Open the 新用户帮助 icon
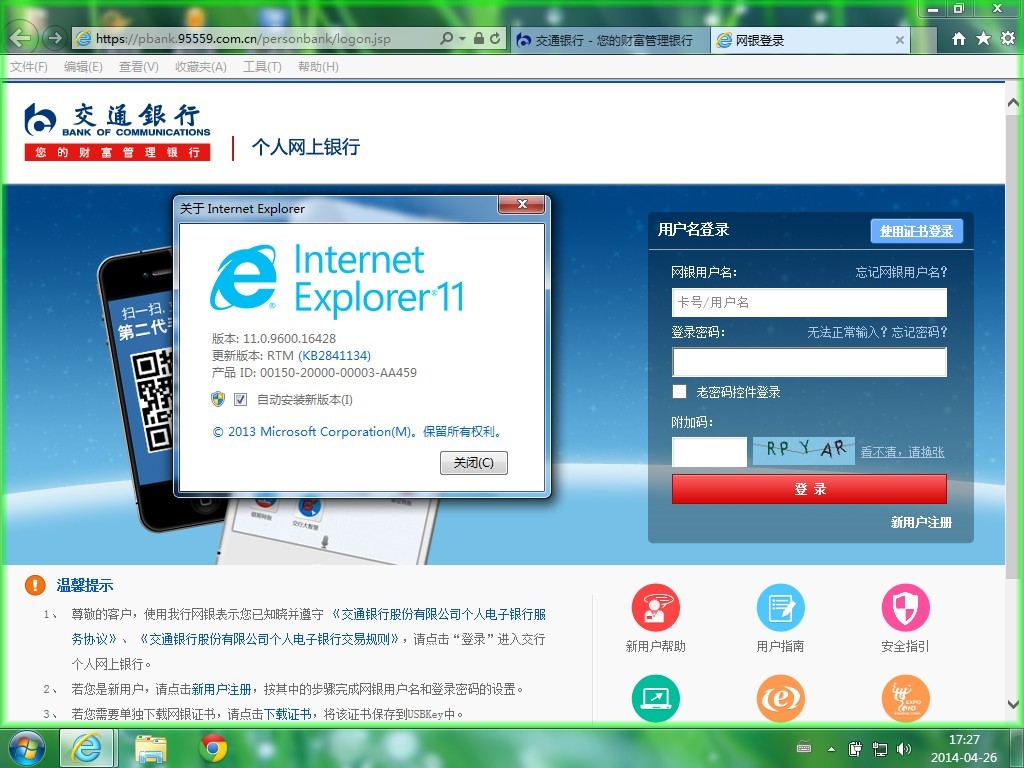The image size is (1024, 768). [x=656, y=607]
